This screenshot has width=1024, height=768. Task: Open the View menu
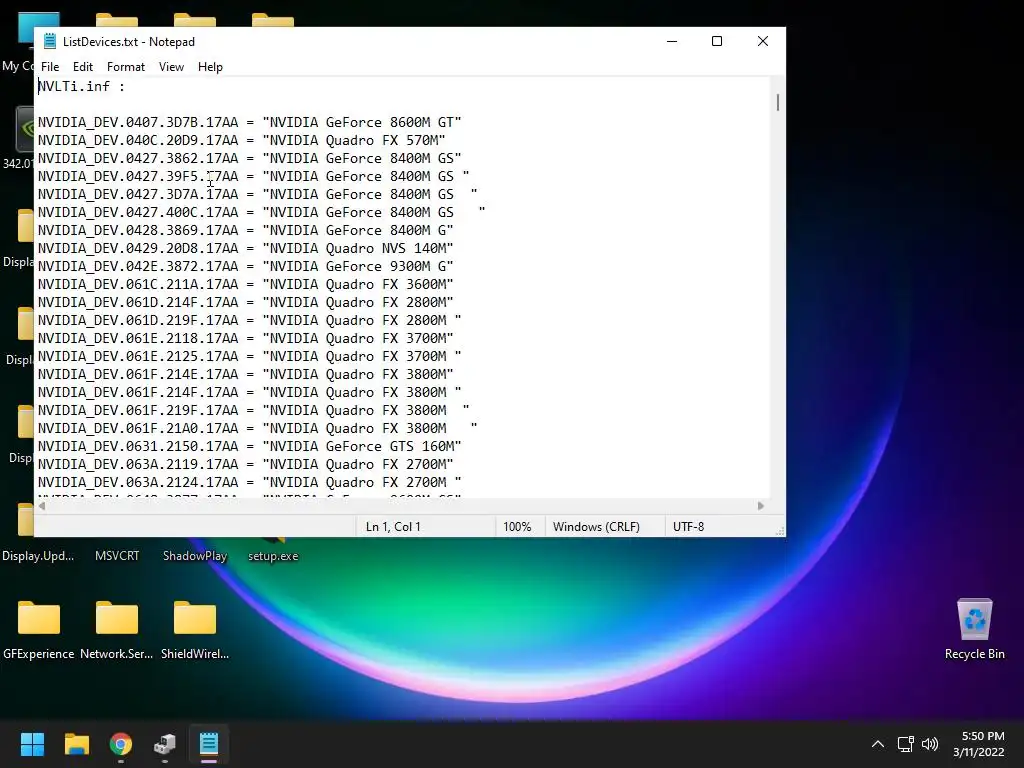[x=171, y=67]
